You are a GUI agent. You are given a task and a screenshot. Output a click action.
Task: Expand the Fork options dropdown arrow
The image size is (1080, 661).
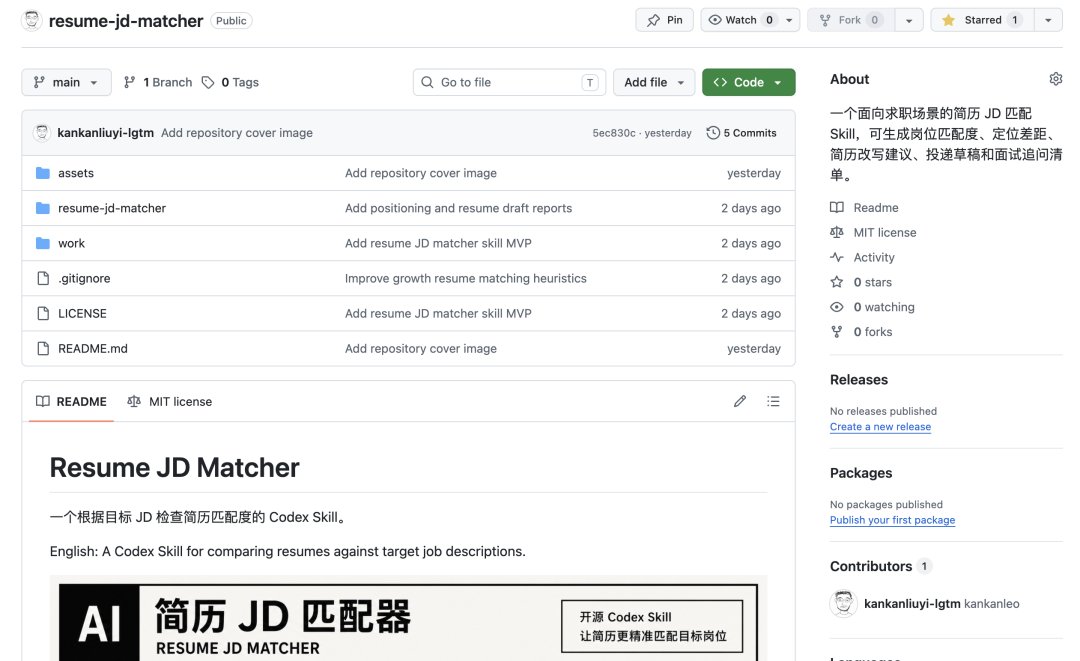909,20
